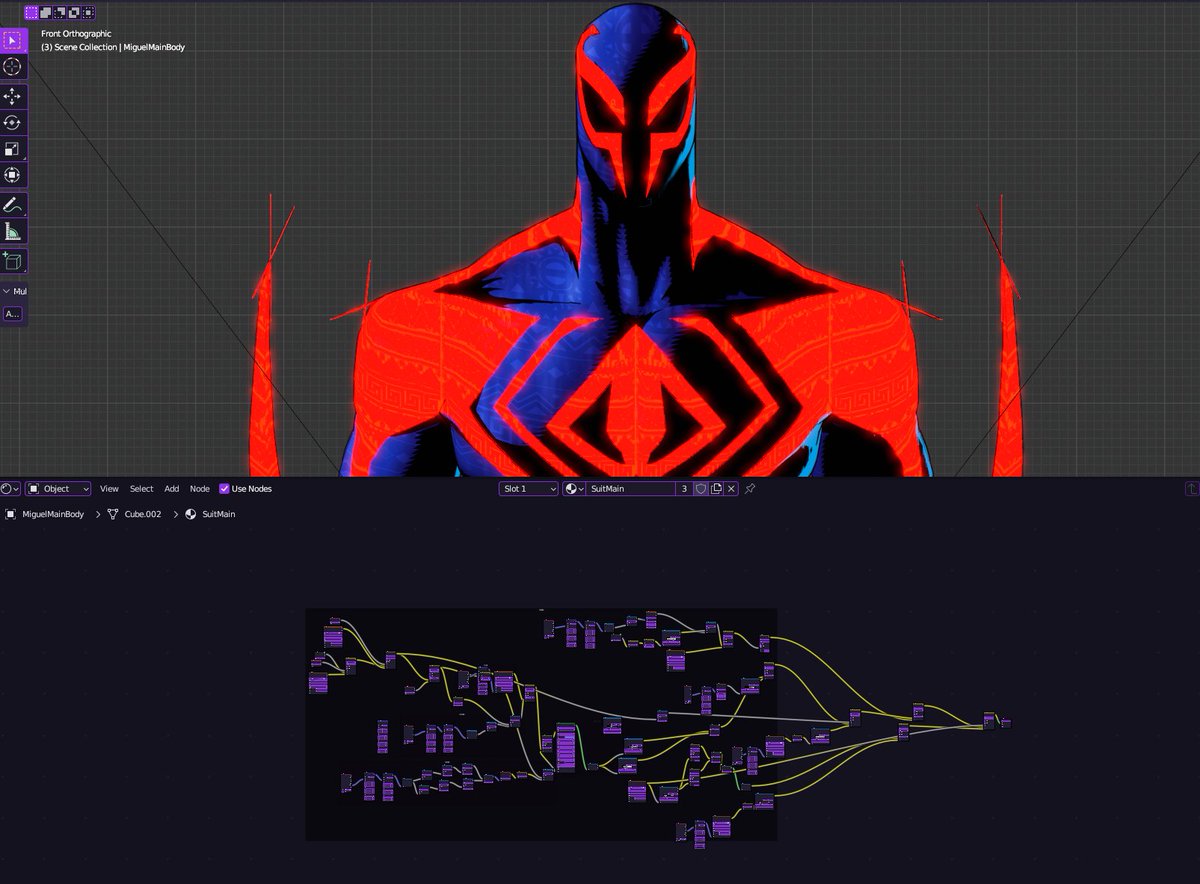Viewport: 1200px width, 884px height.
Task: Click Cube.002 breadcrumb text
Action: tap(143, 514)
